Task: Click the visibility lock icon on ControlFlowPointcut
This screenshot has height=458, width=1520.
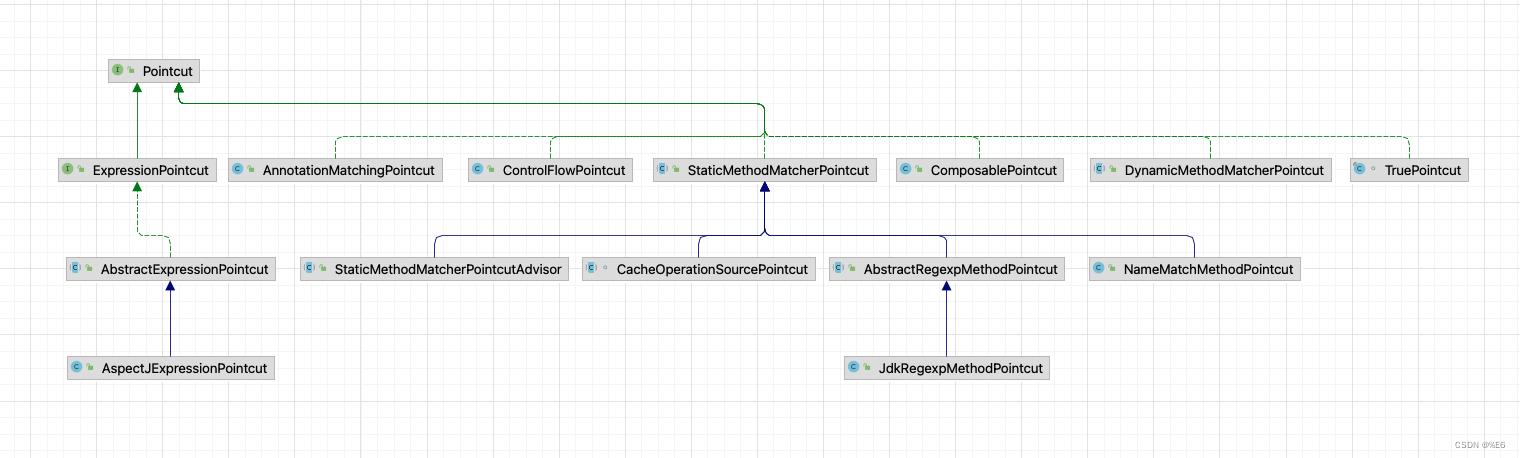Action: [x=491, y=170]
